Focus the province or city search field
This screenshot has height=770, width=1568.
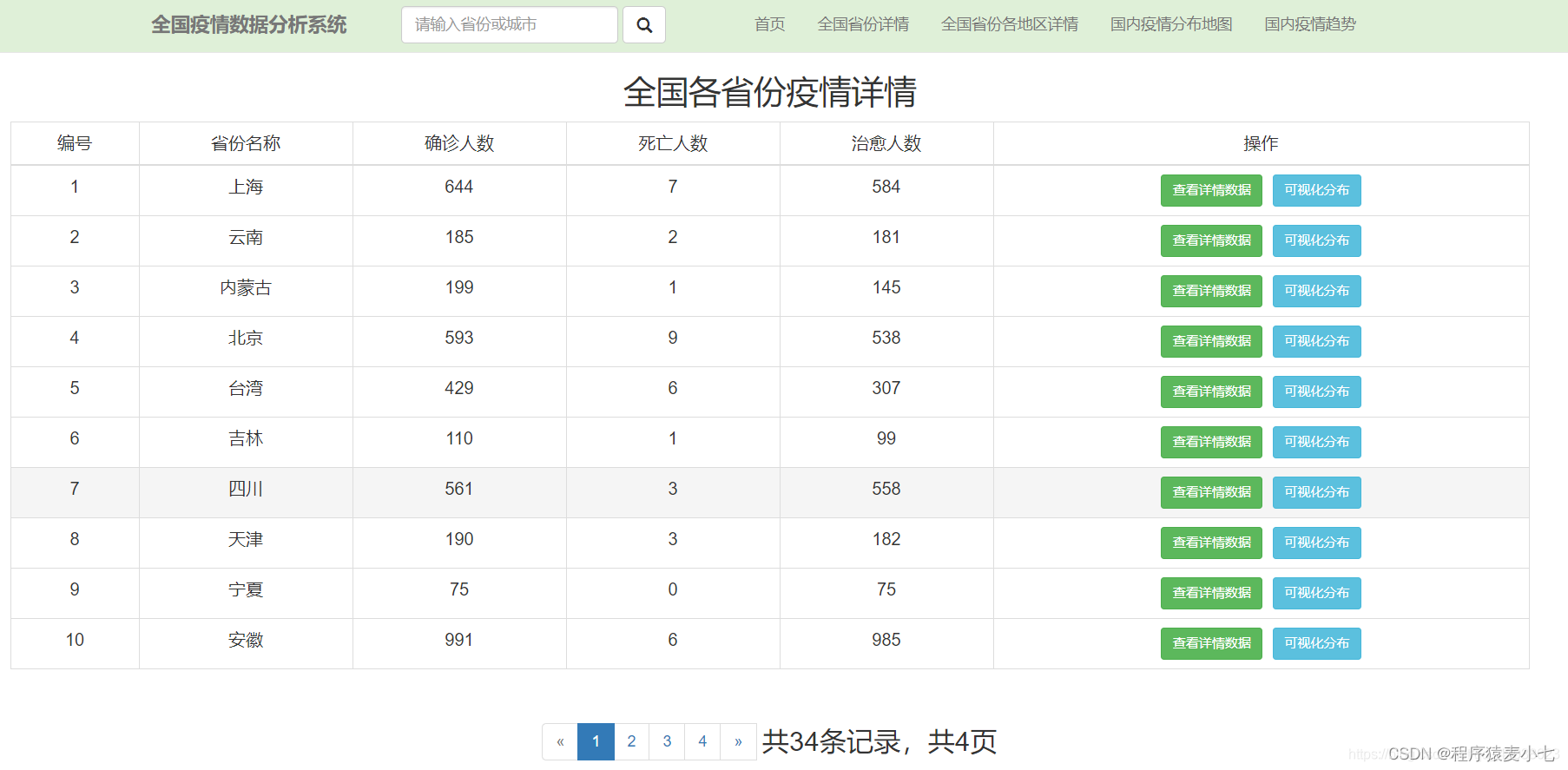click(x=510, y=25)
